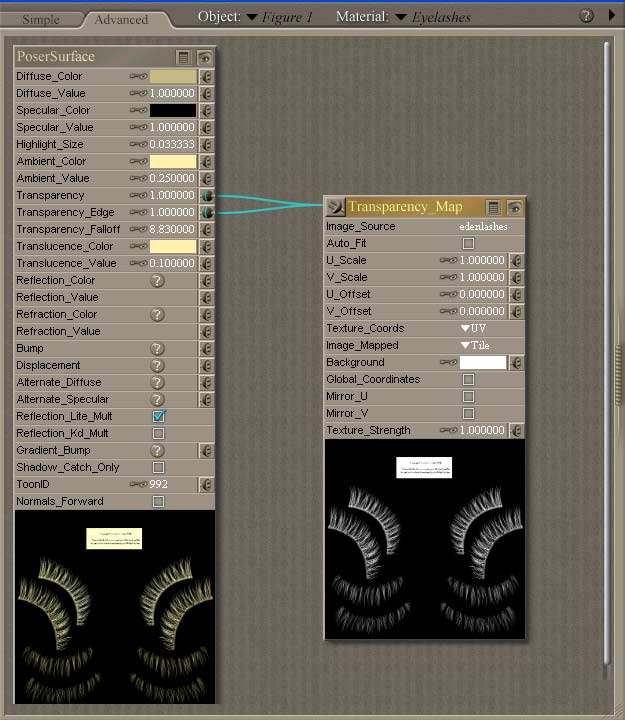Click the Alternate_Diffuse question mark icon
Screen dimensions: 625x720
pos(158,382)
